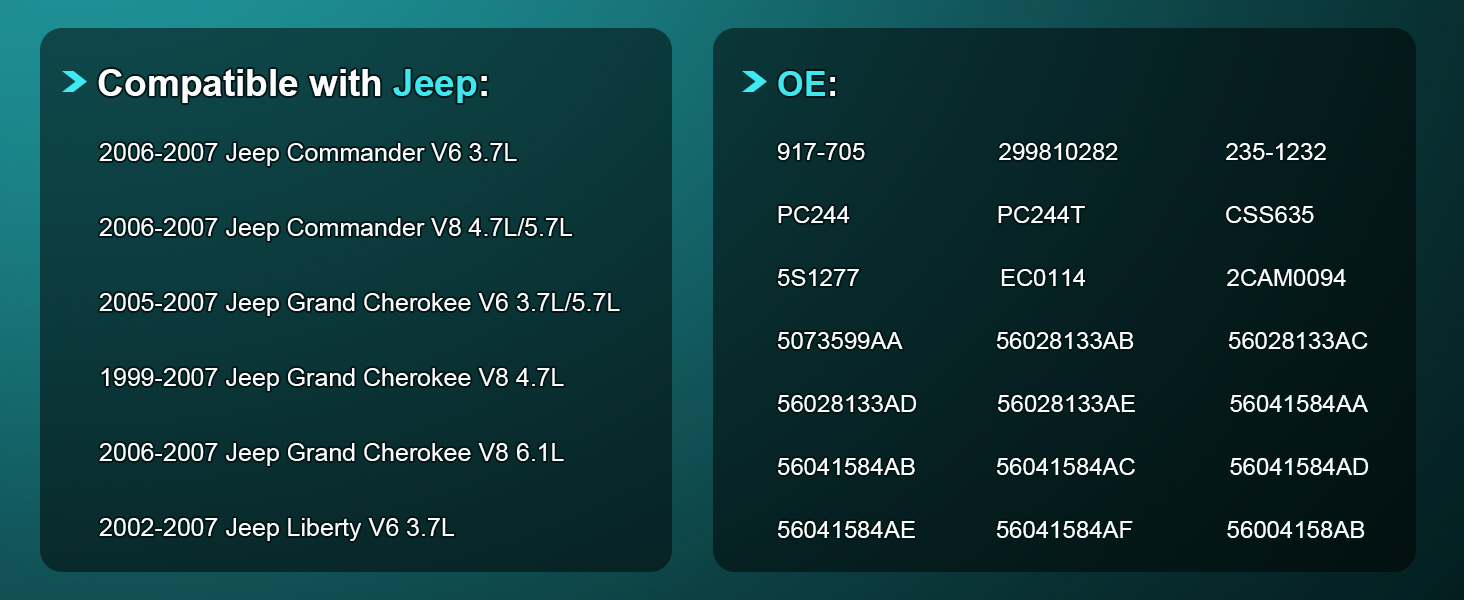Image resolution: width=1464 pixels, height=600 pixels.
Task: Click 2002-2007 Jeep Liberty V6 3.7L entry
Action: [x=277, y=528]
